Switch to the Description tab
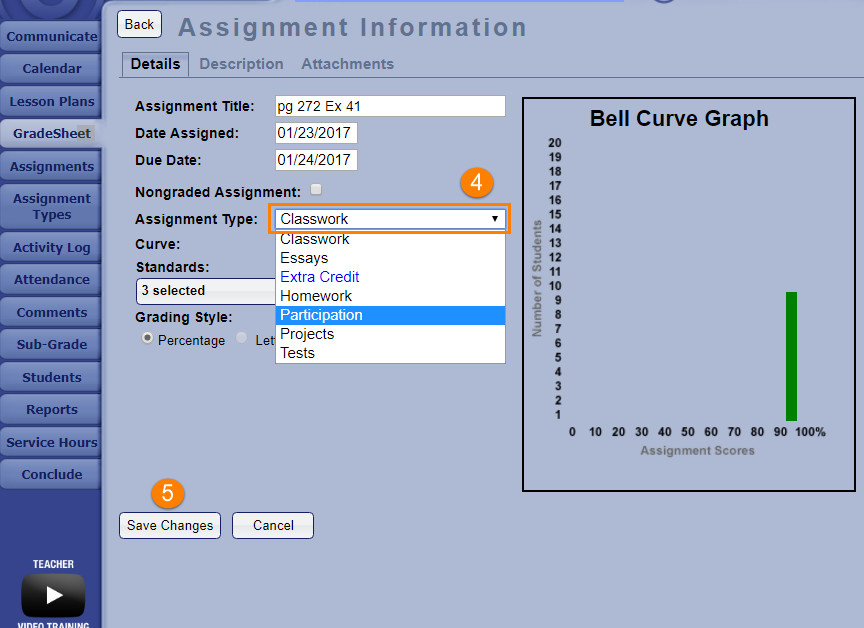The height and width of the screenshot is (628, 864). [241, 64]
